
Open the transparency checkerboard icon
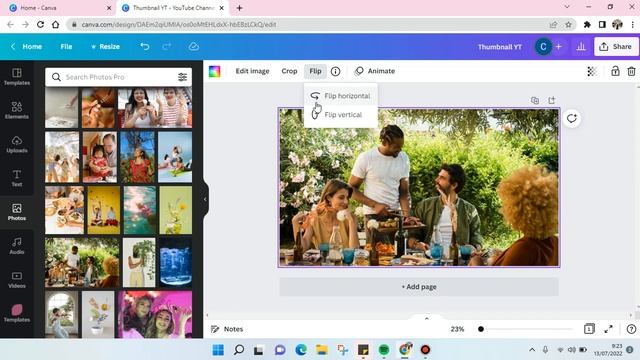pyautogui.click(x=592, y=71)
